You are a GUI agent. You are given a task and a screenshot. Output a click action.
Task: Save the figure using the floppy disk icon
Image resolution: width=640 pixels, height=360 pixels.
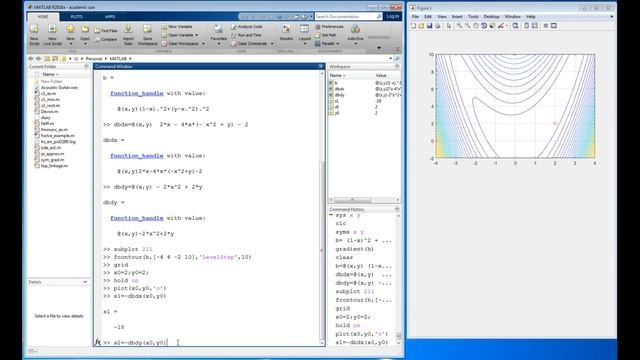[x=429, y=26]
